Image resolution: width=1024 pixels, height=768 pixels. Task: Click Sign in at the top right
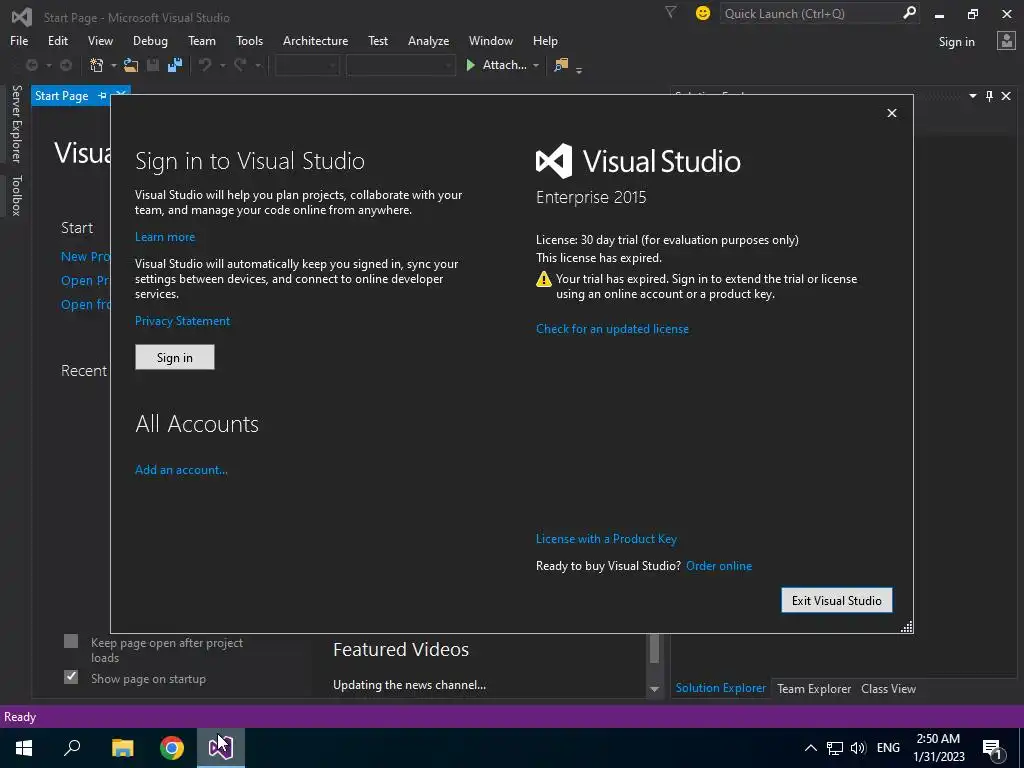pyautogui.click(x=956, y=42)
